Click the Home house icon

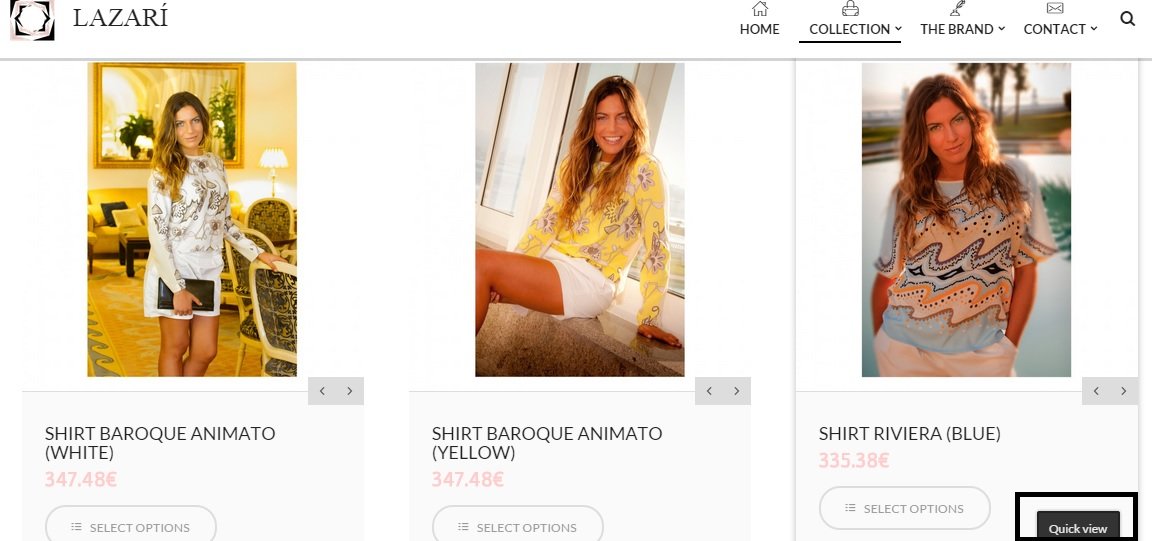pyautogui.click(x=760, y=9)
